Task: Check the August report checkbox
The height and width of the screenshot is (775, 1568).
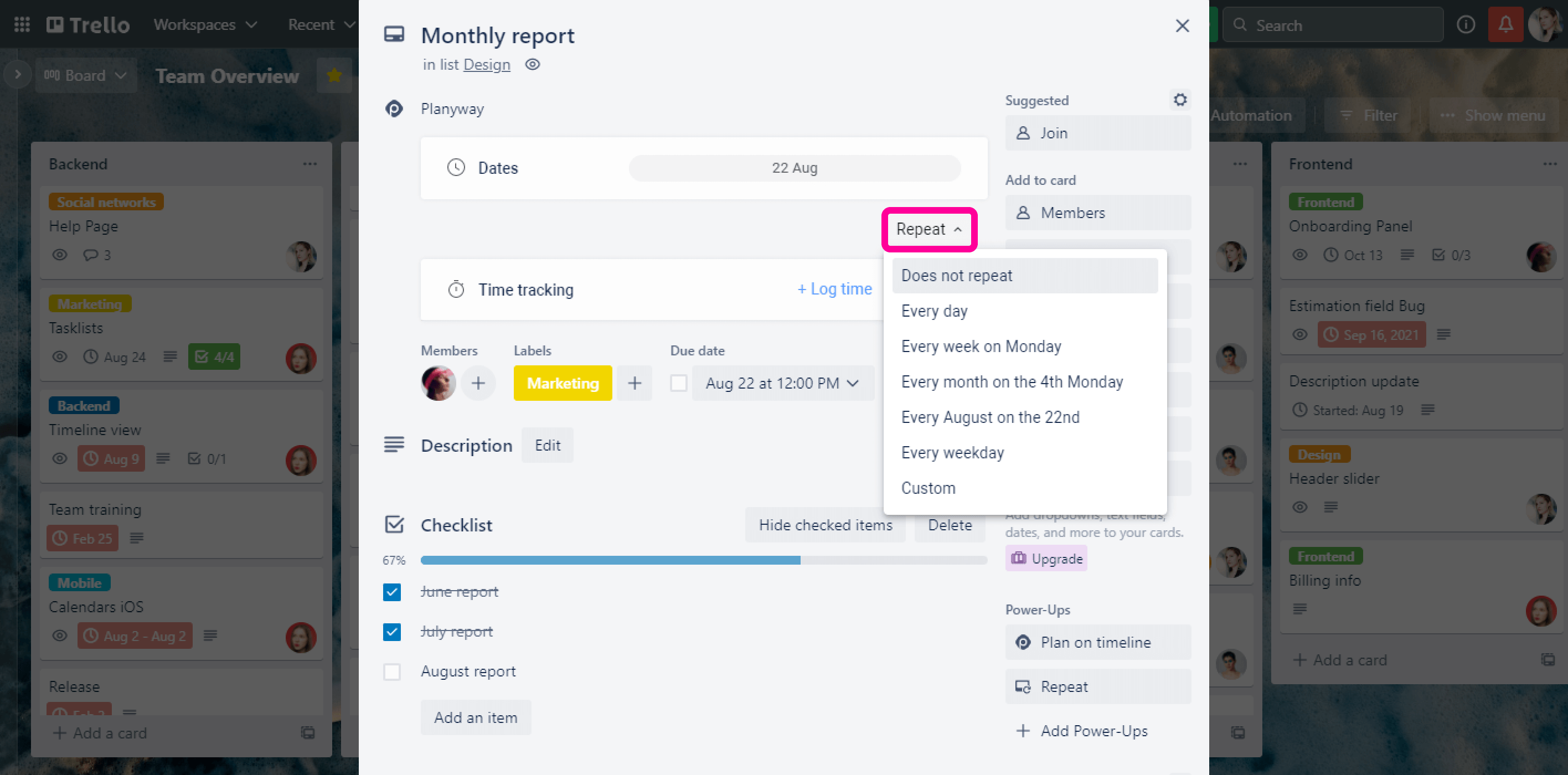Action: (392, 671)
